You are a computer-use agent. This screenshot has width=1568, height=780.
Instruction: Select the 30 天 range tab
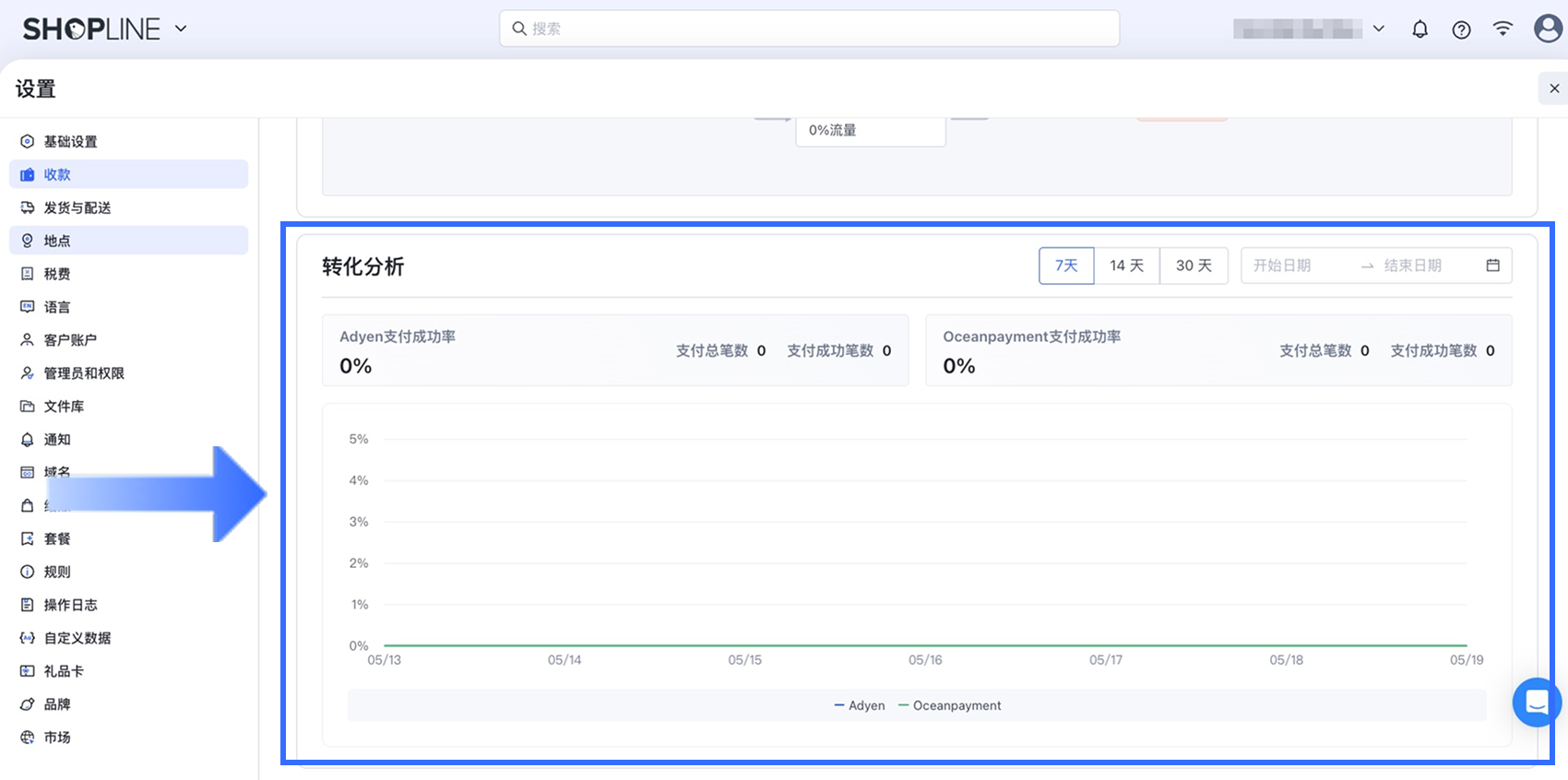(1194, 266)
